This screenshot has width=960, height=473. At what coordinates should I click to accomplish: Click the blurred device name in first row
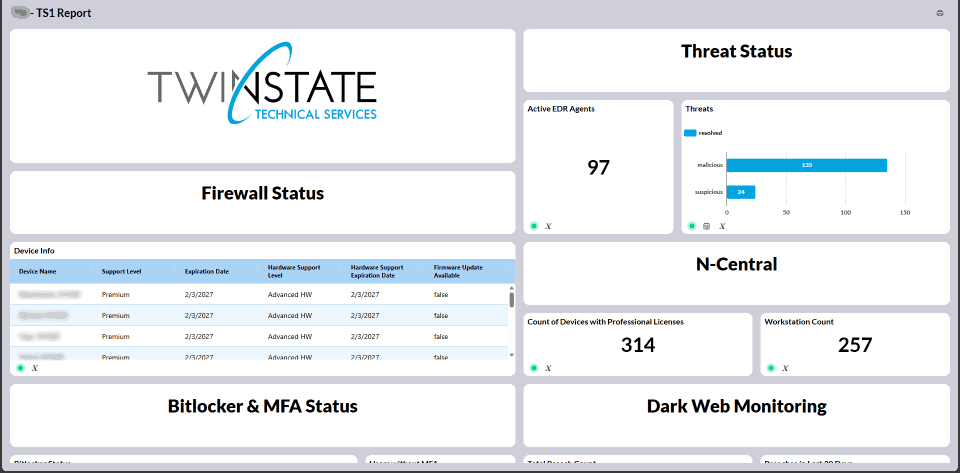(x=49, y=295)
